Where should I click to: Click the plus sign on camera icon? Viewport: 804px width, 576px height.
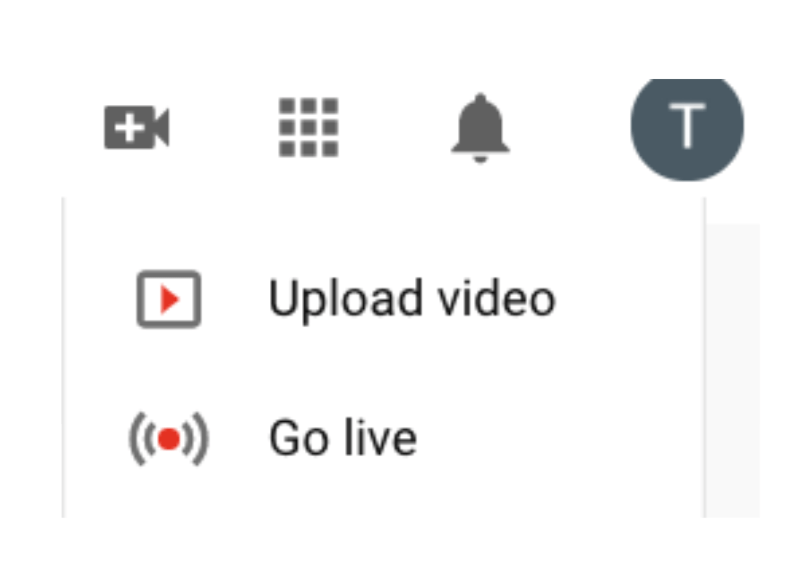pyautogui.click(x=129, y=128)
